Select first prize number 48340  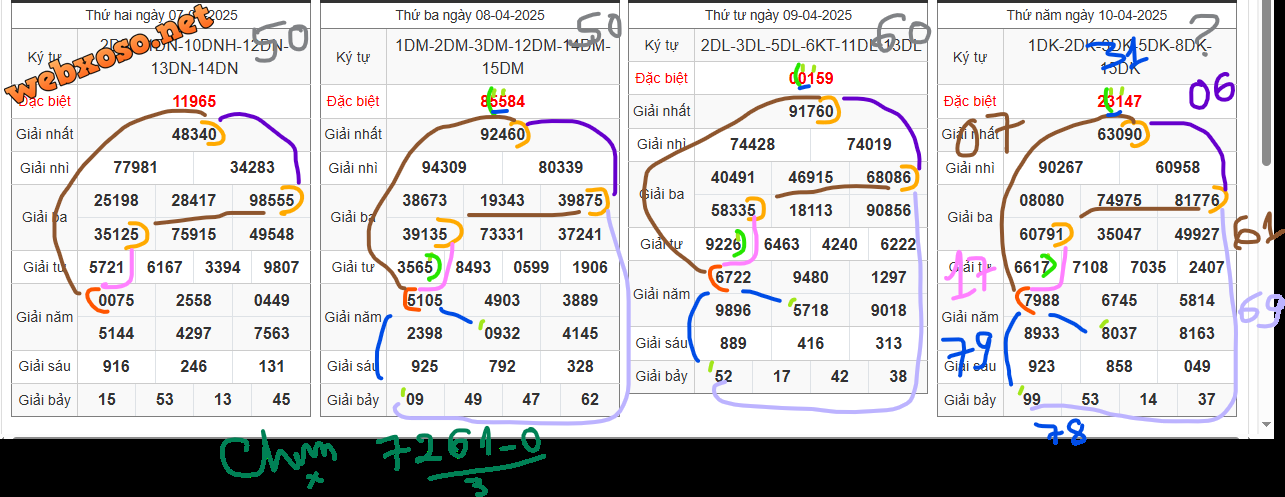point(194,134)
